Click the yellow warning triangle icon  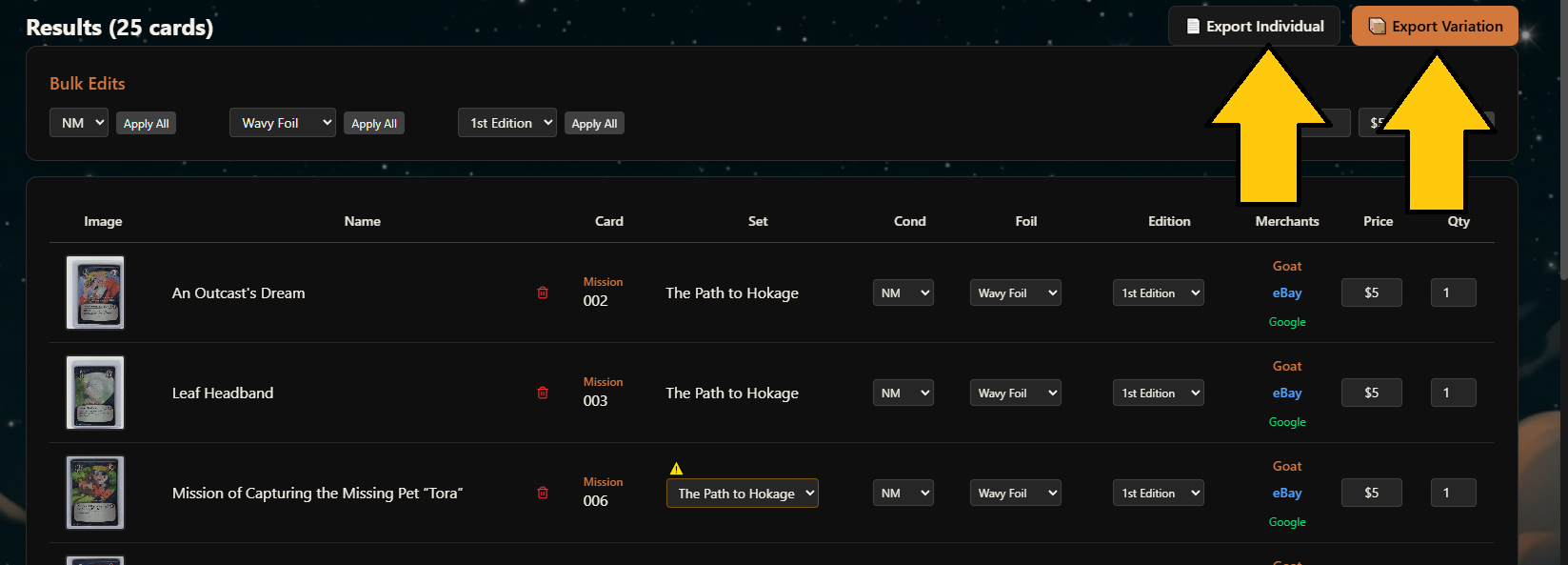(676, 468)
